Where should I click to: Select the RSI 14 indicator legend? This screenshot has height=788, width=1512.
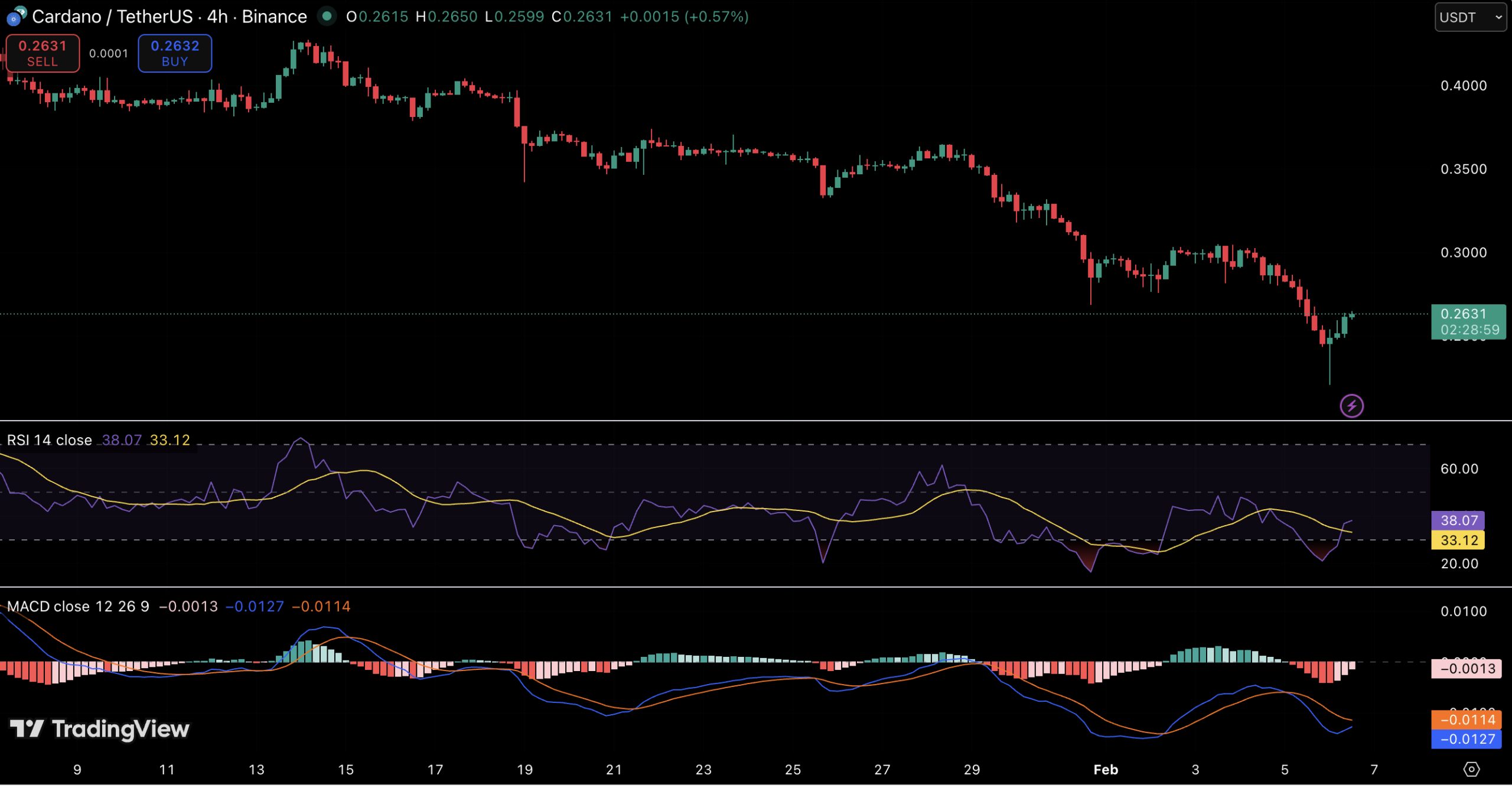coord(50,439)
